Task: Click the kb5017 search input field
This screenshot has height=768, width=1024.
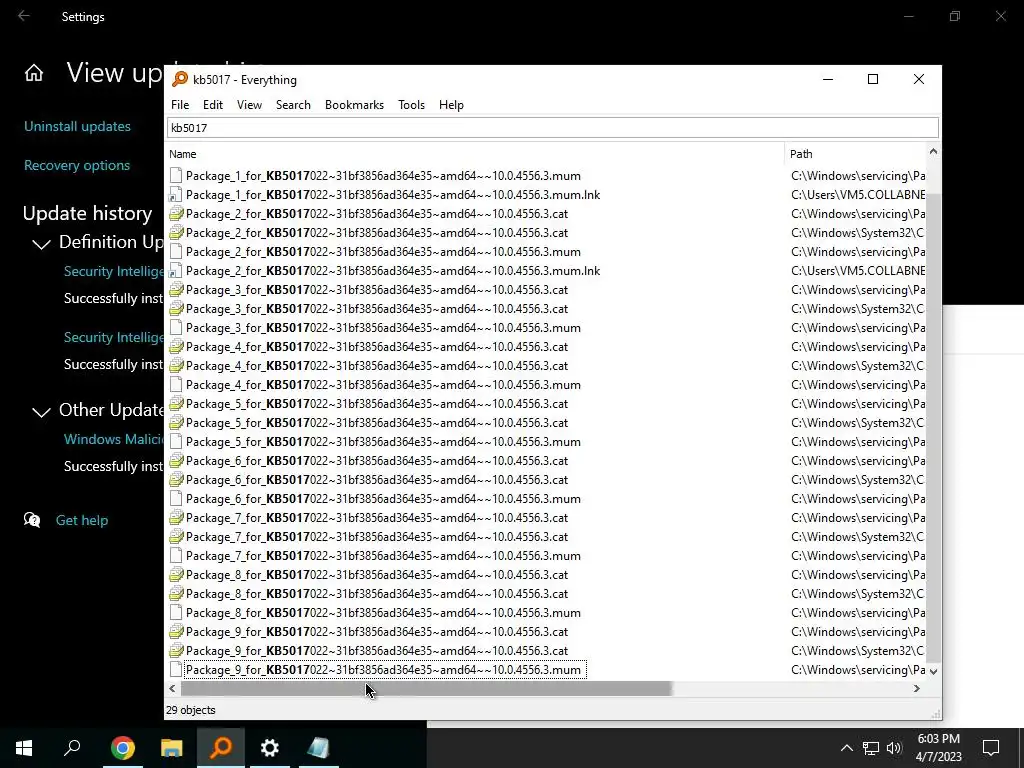Action: tap(552, 127)
